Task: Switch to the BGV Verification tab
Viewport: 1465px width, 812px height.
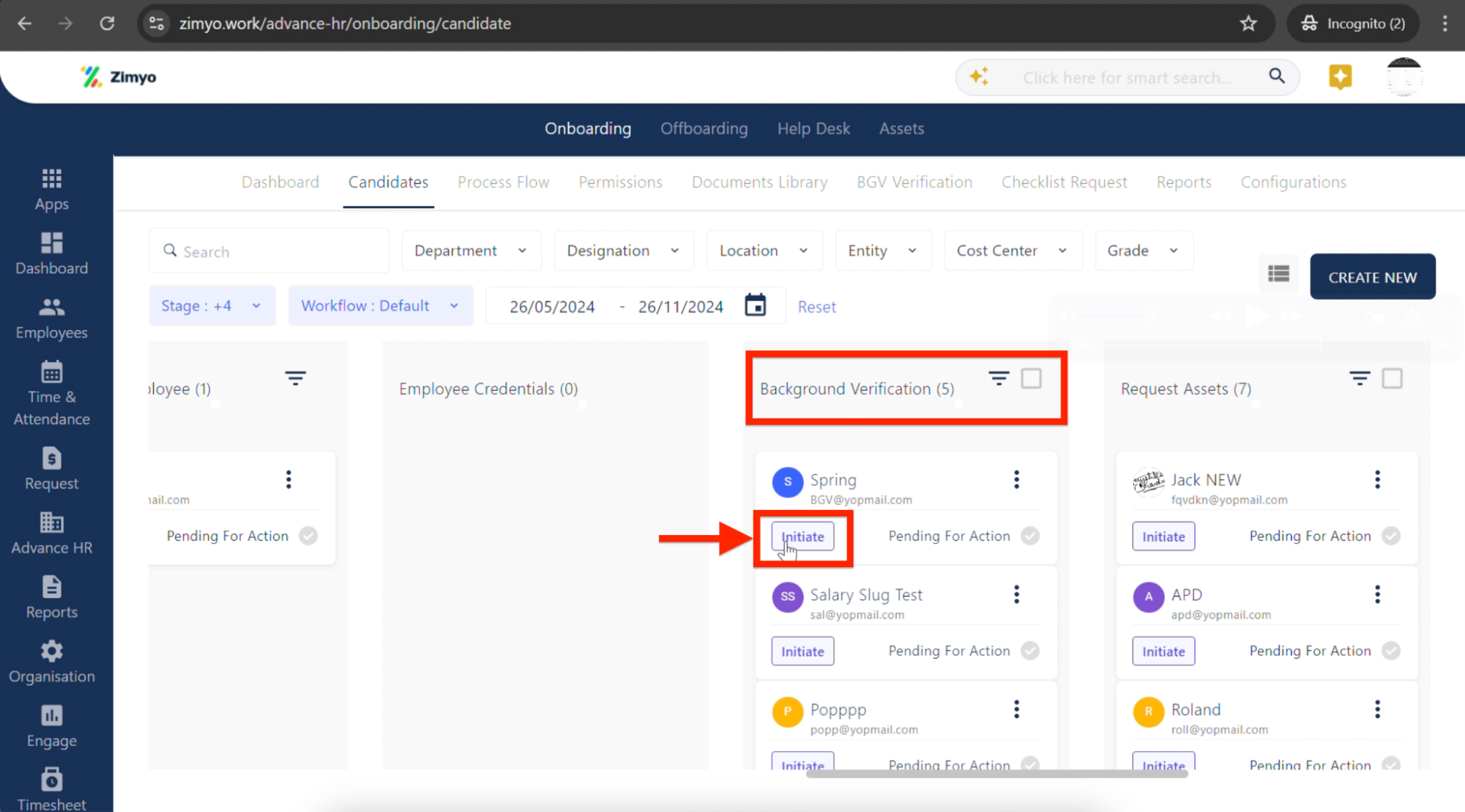Action: point(914,182)
